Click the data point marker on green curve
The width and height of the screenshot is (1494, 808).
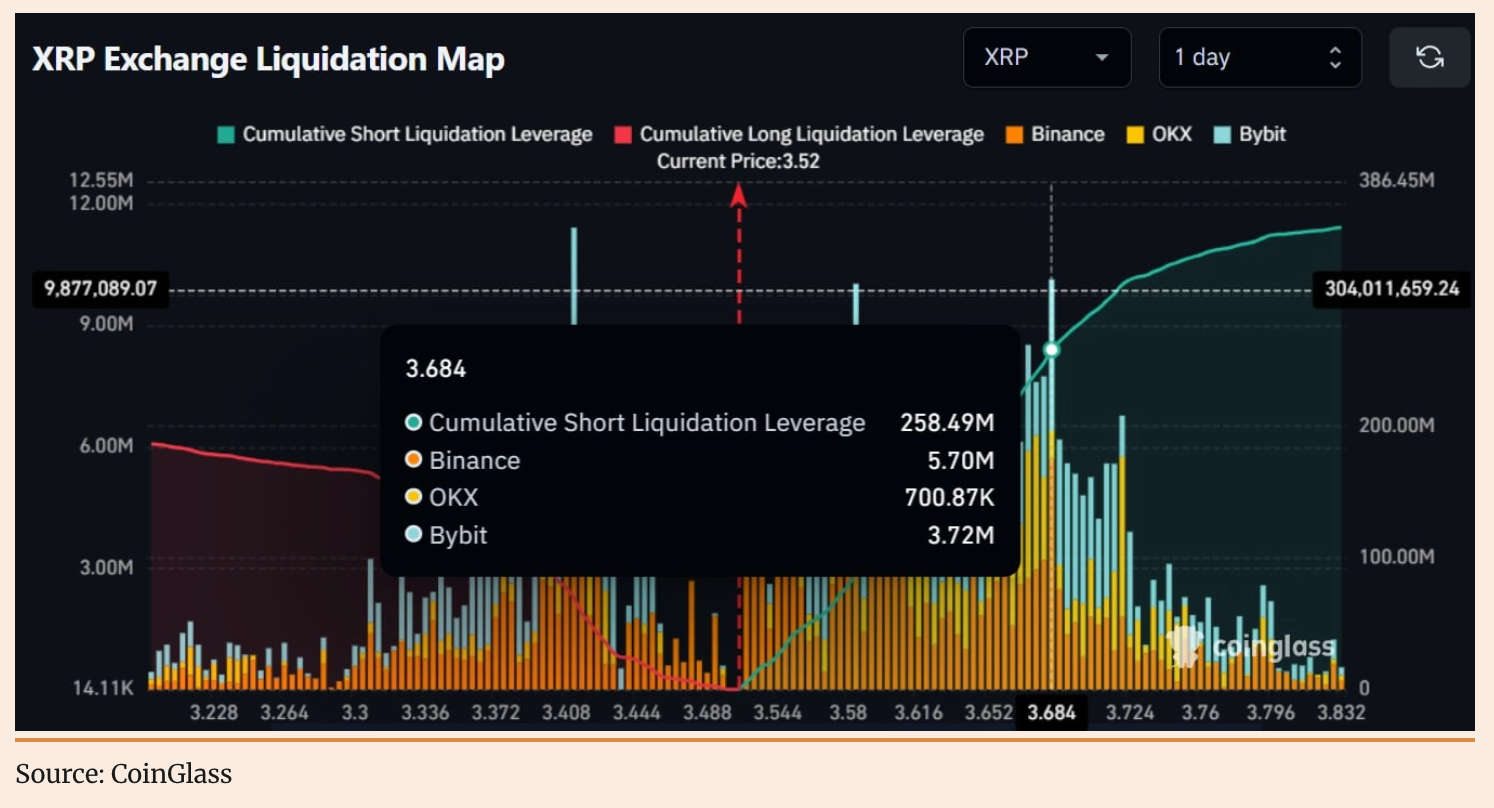point(1051,349)
